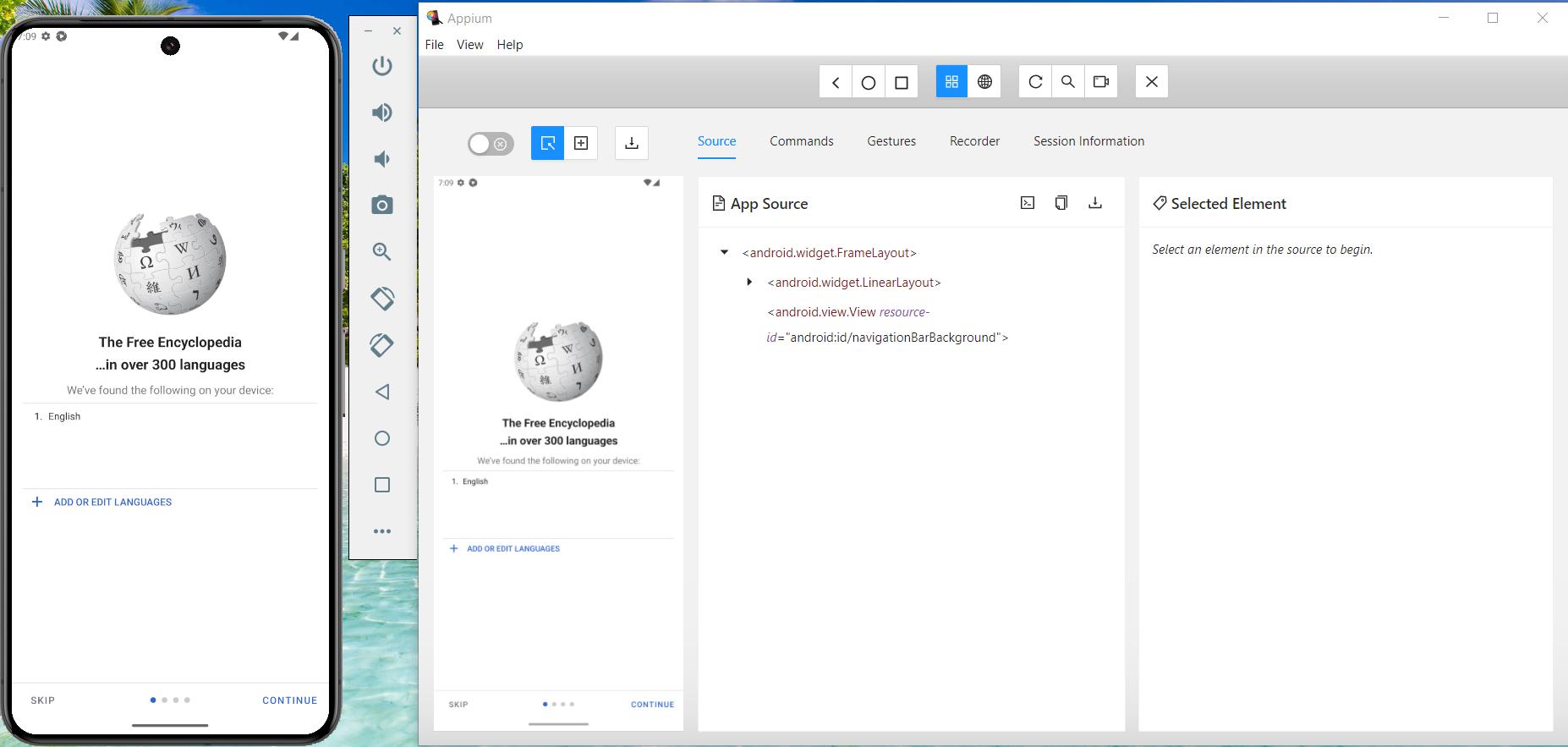1568x747 pixels.
Task: Raise emulator volume with speaker-up icon
Action: click(x=382, y=113)
